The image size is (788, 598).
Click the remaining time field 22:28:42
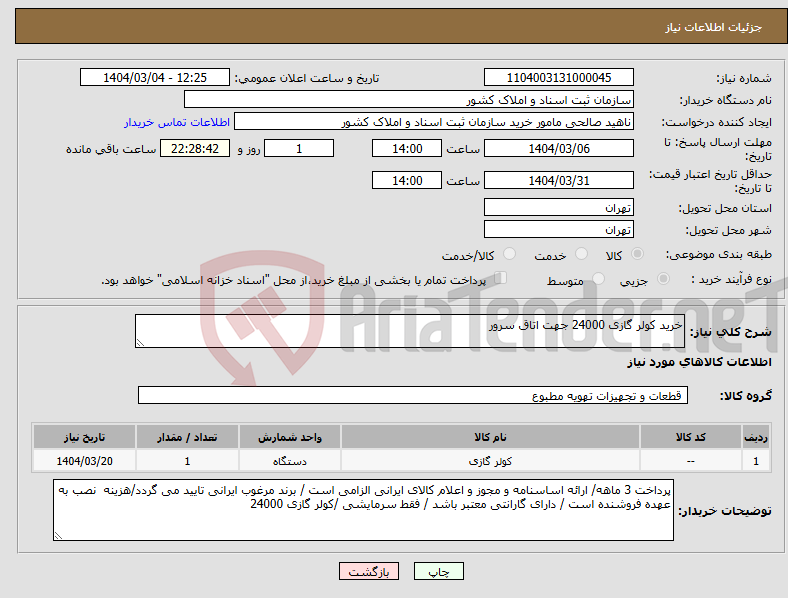[195, 148]
